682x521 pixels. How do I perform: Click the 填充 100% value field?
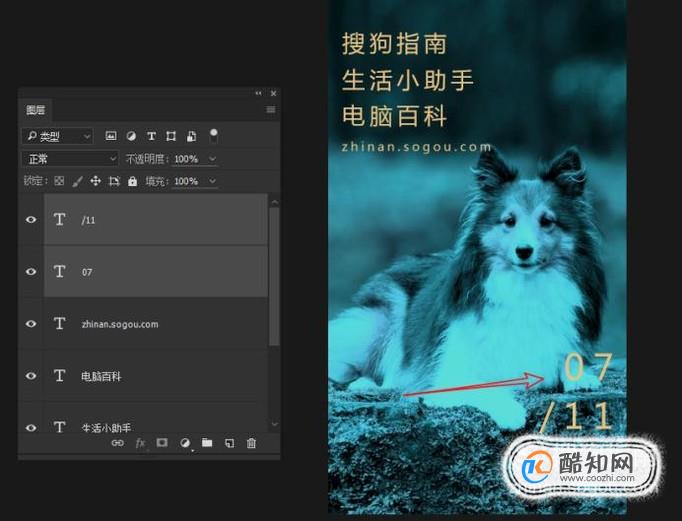tap(187, 181)
